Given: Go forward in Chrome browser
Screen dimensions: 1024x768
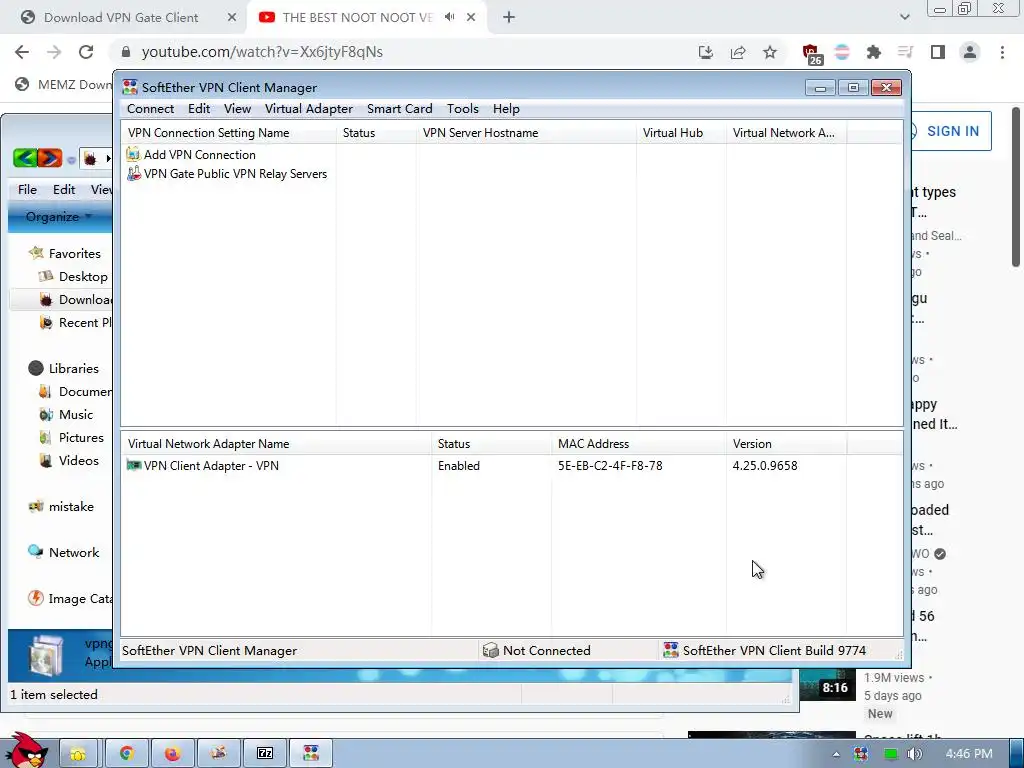Looking at the screenshot, I should tap(54, 52).
